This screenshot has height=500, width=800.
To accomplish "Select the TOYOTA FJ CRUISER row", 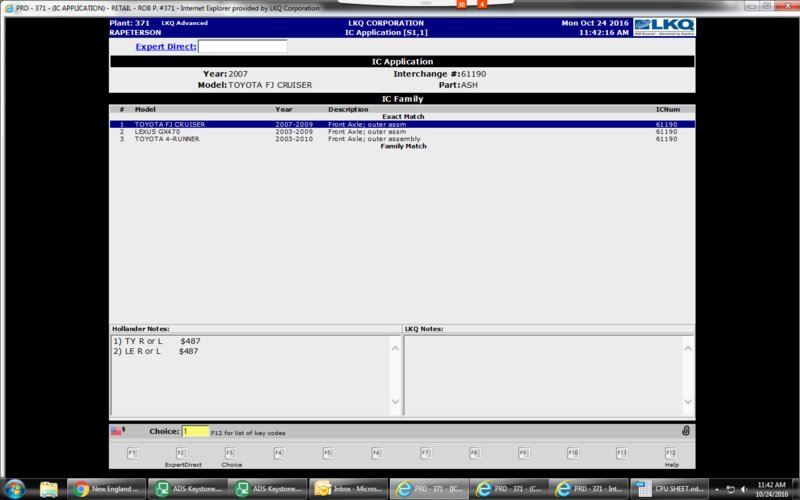I will (402, 124).
